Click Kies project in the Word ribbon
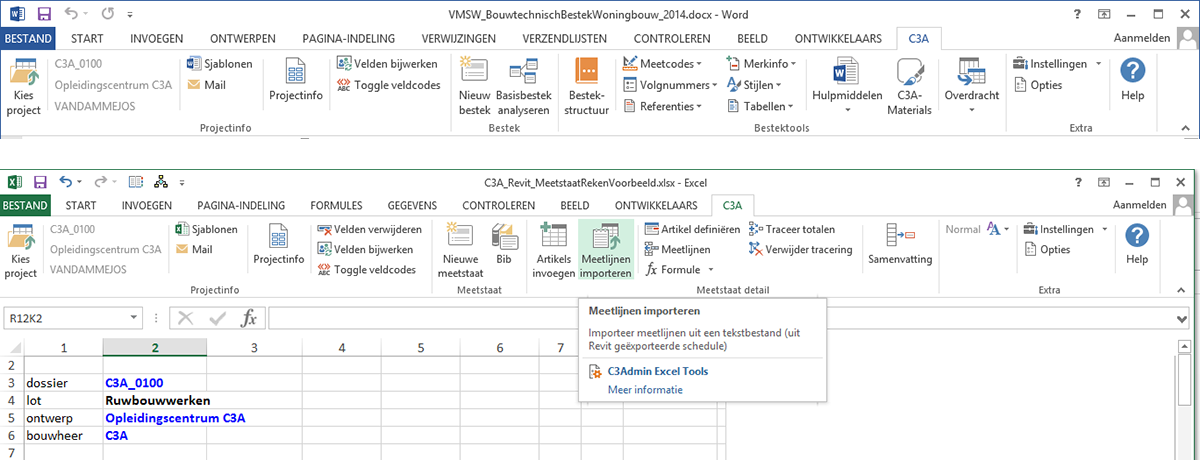1200x460 pixels. 23,87
